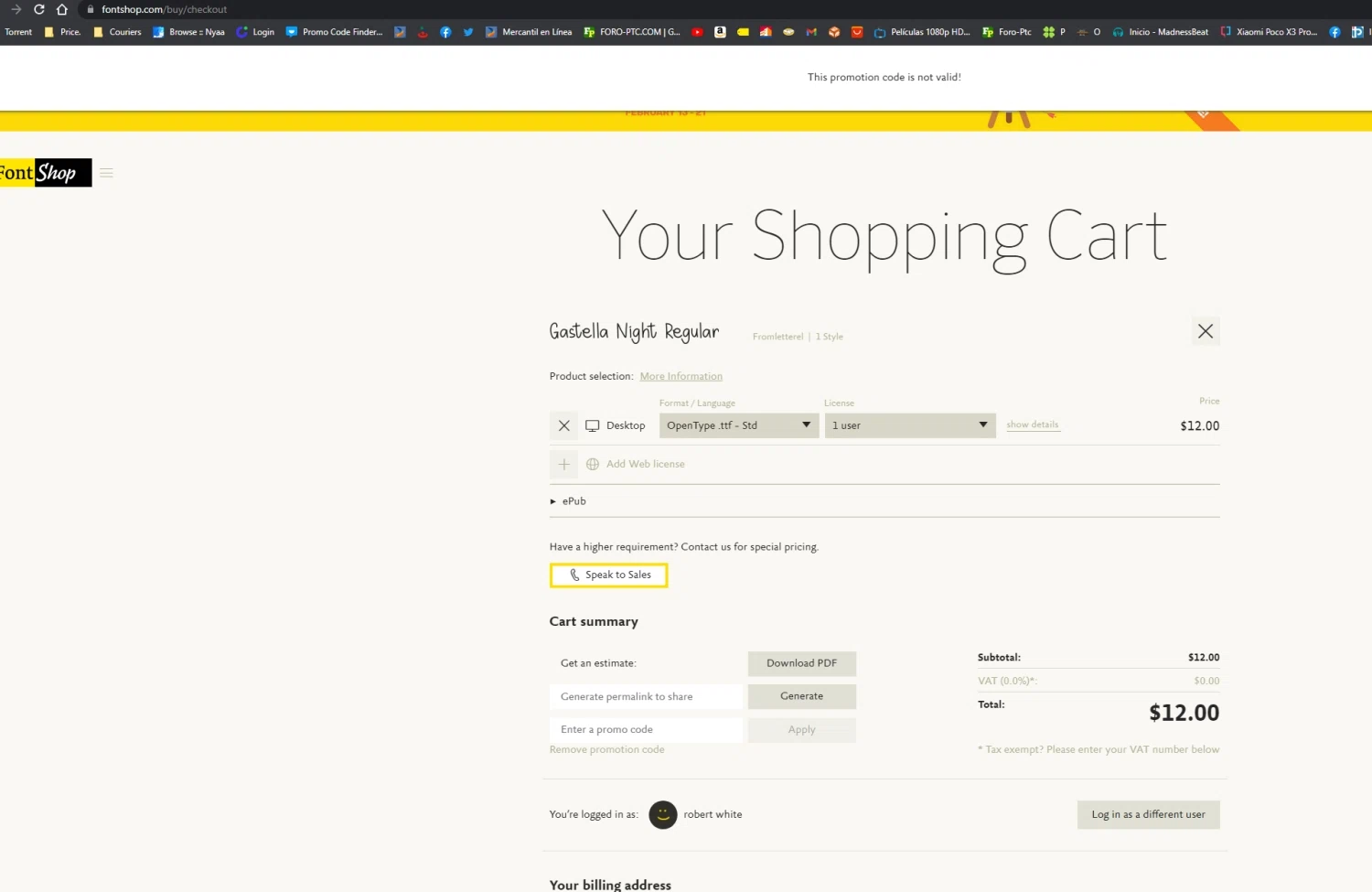Viewport: 1372px width, 892px height.
Task: Click the Generate permalink button
Action: point(802,696)
